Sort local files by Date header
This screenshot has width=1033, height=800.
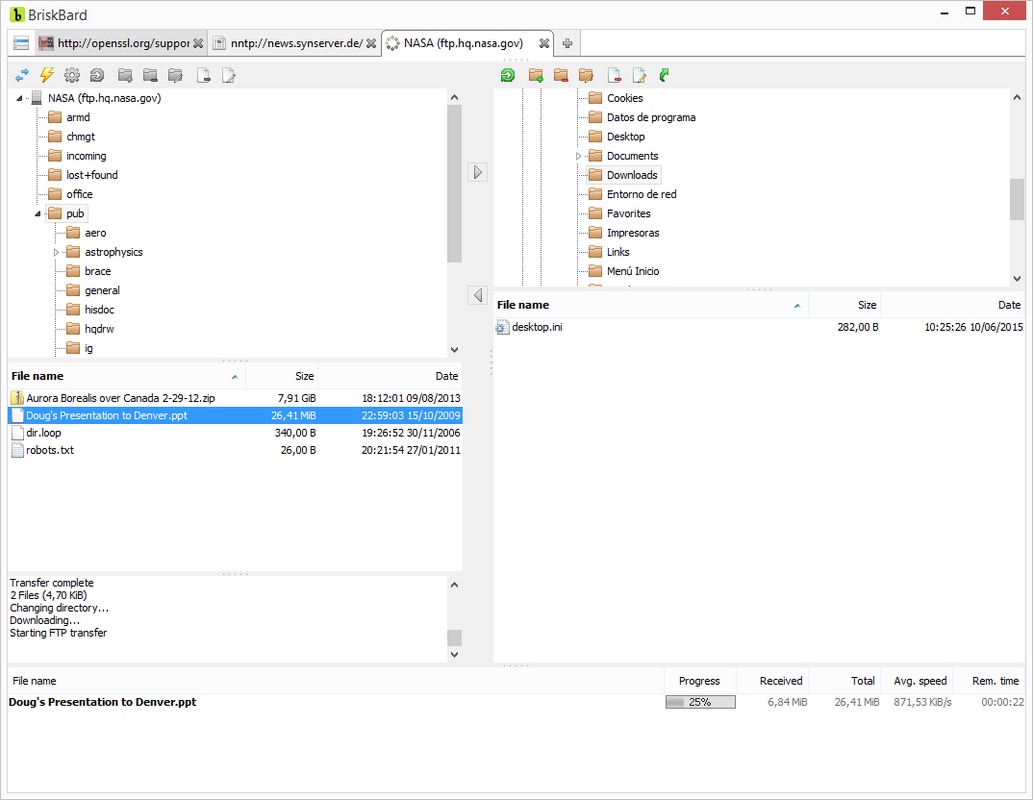[953, 305]
